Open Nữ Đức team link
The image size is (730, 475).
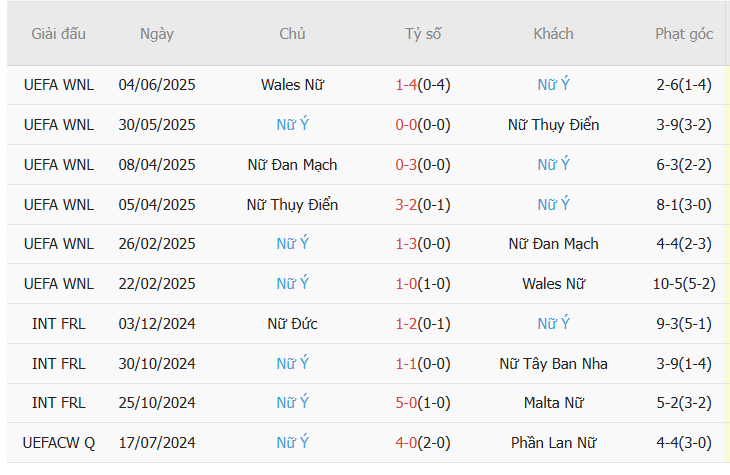point(292,324)
